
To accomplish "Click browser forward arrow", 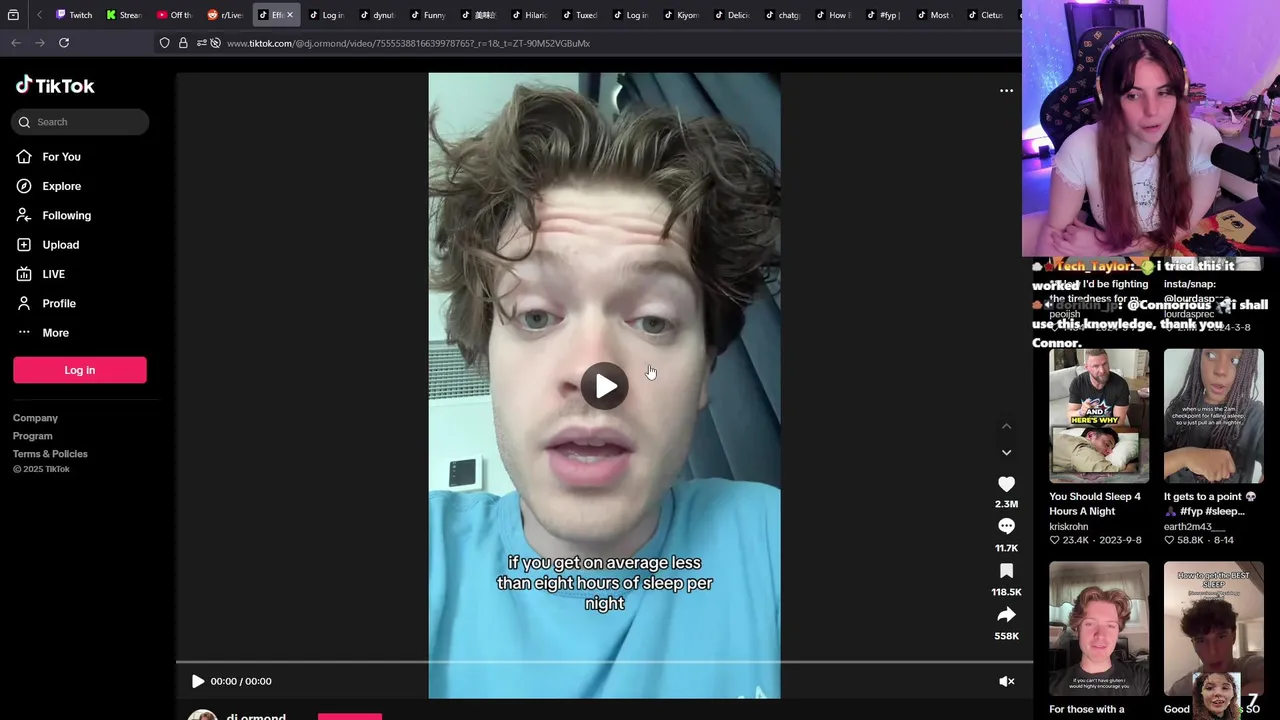I will [x=40, y=43].
